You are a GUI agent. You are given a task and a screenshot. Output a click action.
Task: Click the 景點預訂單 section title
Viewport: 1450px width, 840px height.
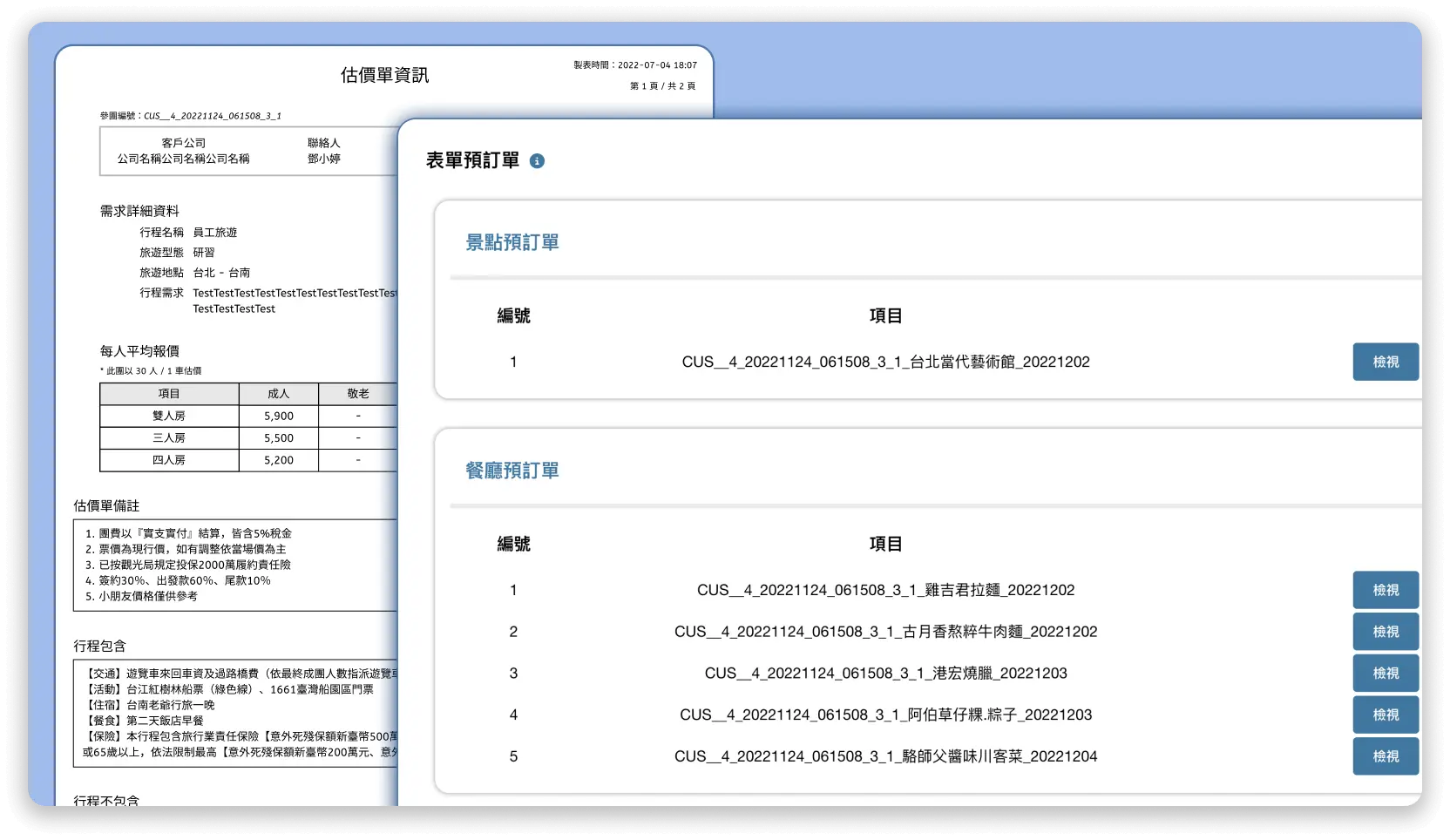click(x=512, y=242)
